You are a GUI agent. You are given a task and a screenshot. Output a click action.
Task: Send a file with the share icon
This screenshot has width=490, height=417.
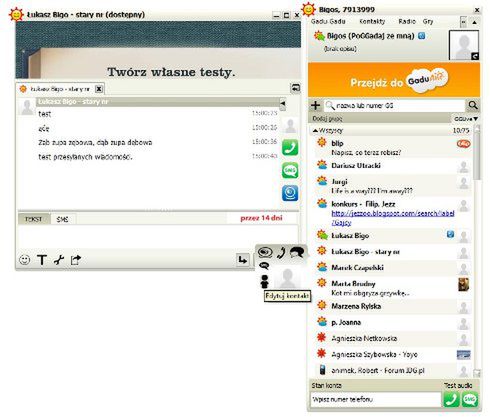click(76, 260)
